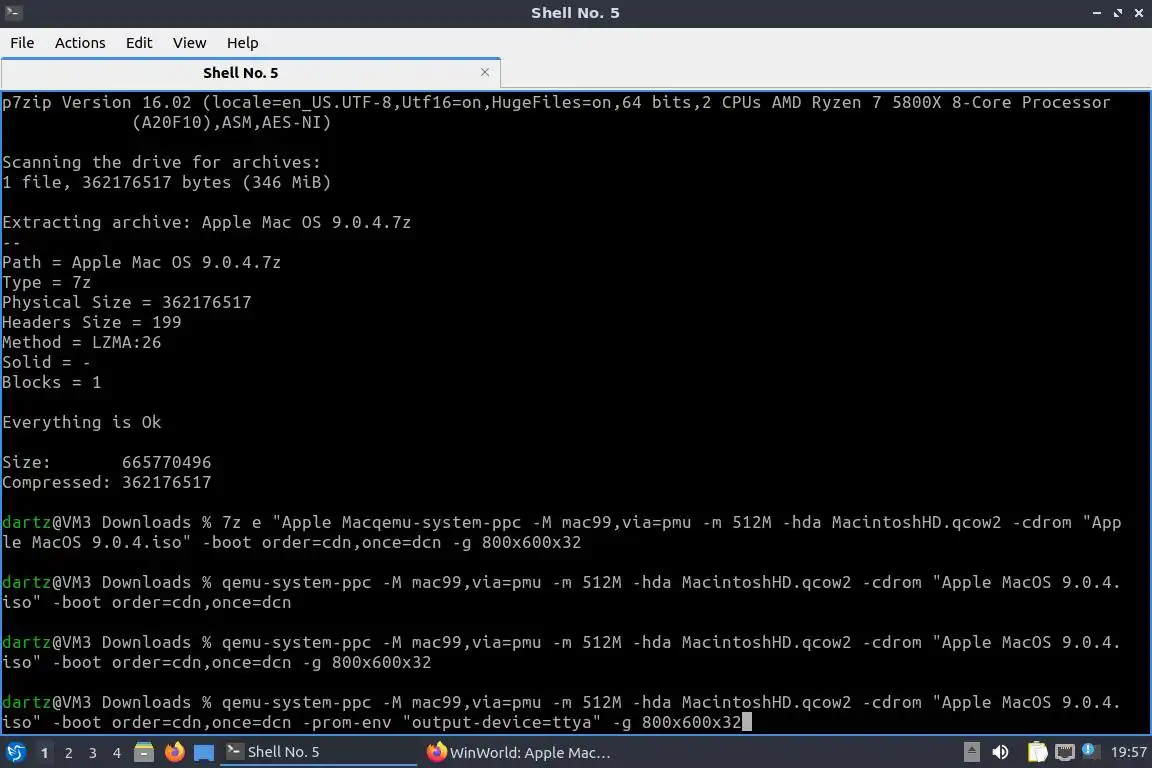Image resolution: width=1152 pixels, height=768 pixels.
Task: Switch to workspace 1
Action: pyautogui.click(x=45, y=753)
